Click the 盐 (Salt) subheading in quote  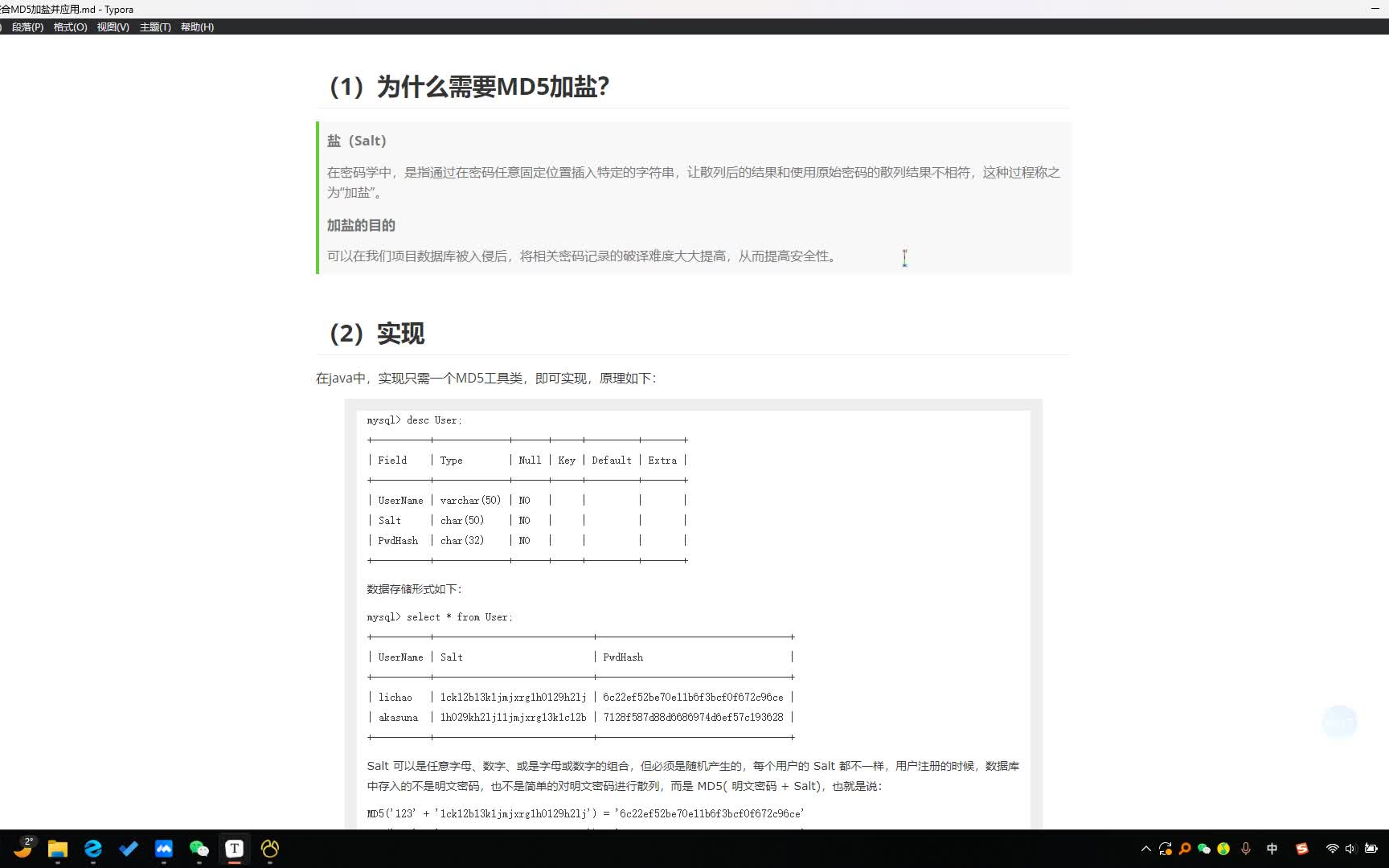pyautogui.click(x=357, y=141)
